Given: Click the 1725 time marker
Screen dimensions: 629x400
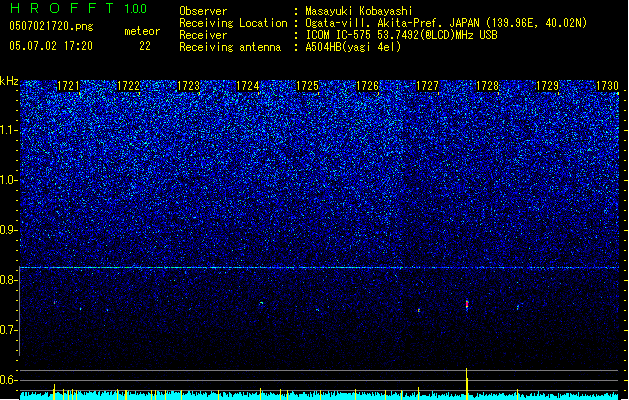Looking at the screenshot, I should [307, 86].
